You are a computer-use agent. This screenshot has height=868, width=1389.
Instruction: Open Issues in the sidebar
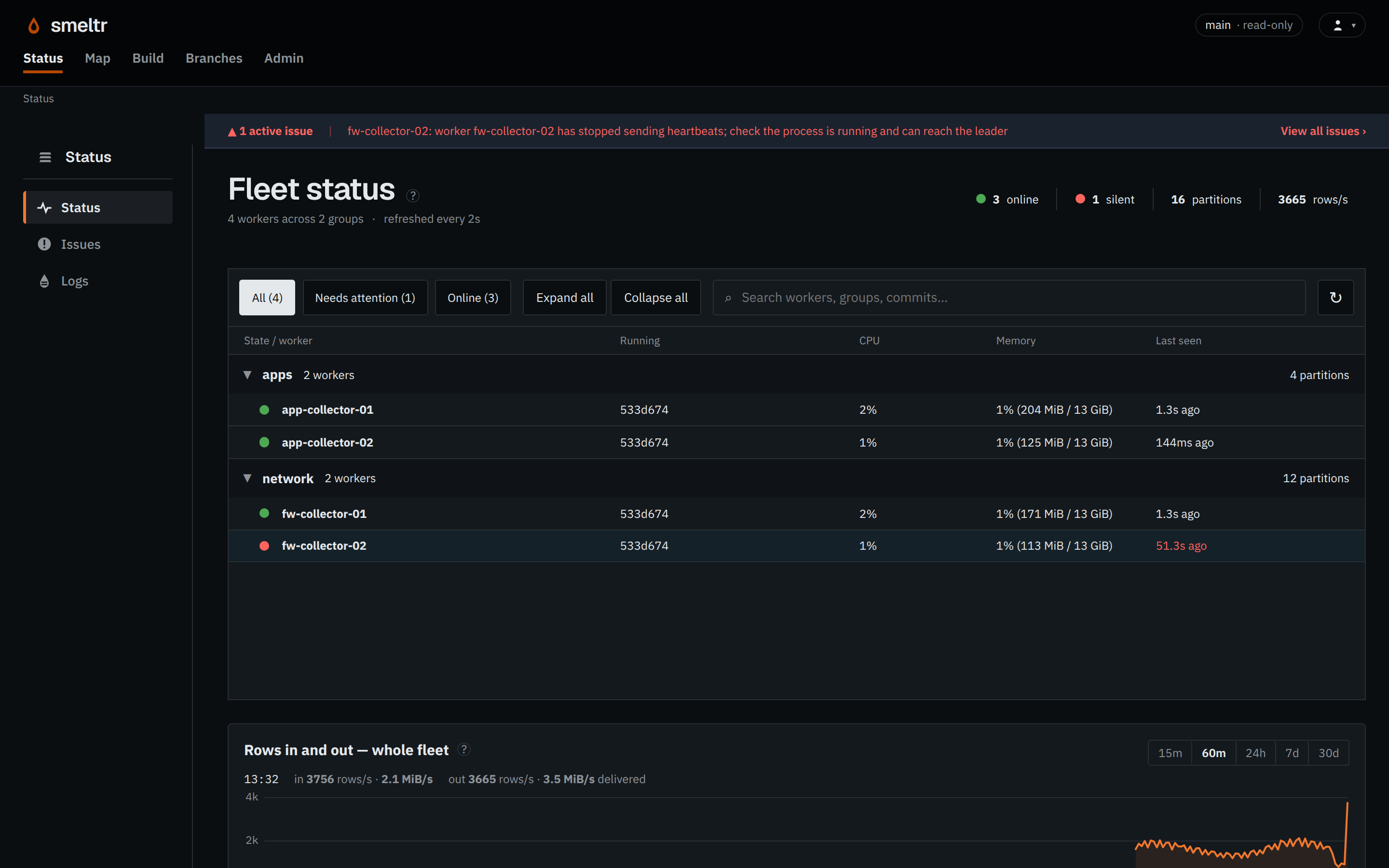(x=97, y=244)
